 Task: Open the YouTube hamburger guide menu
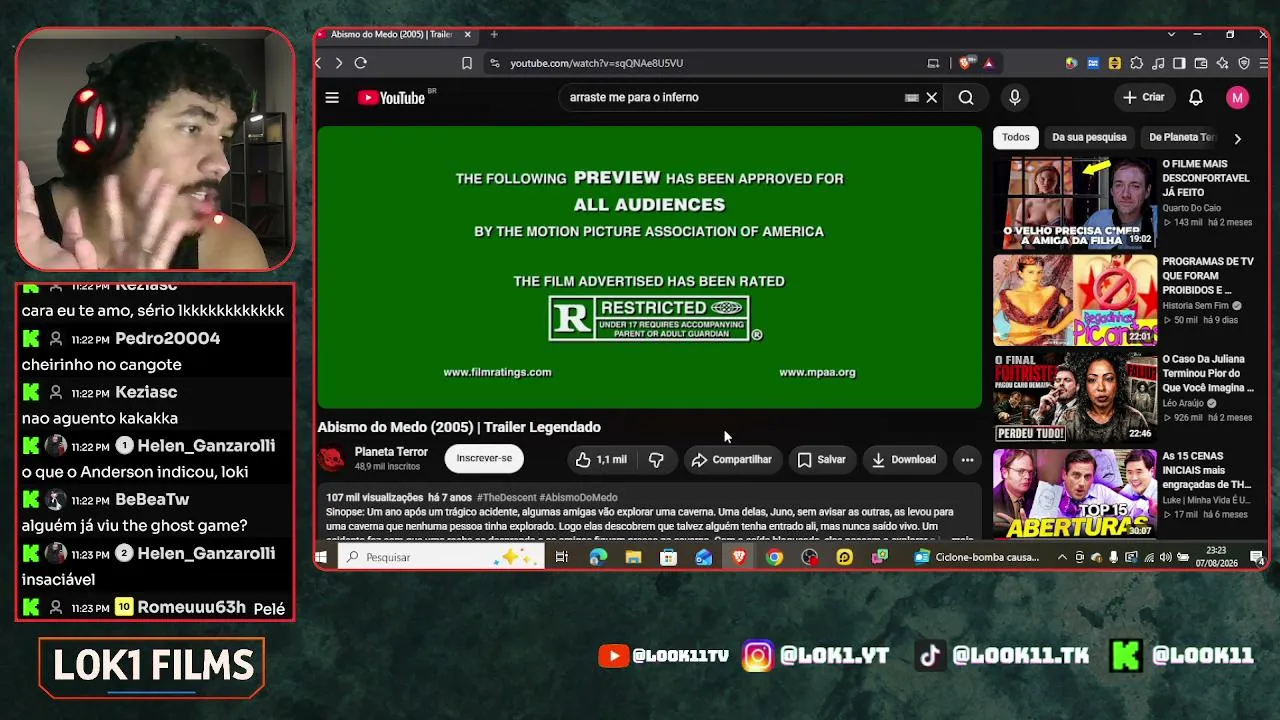tap(332, 97)
